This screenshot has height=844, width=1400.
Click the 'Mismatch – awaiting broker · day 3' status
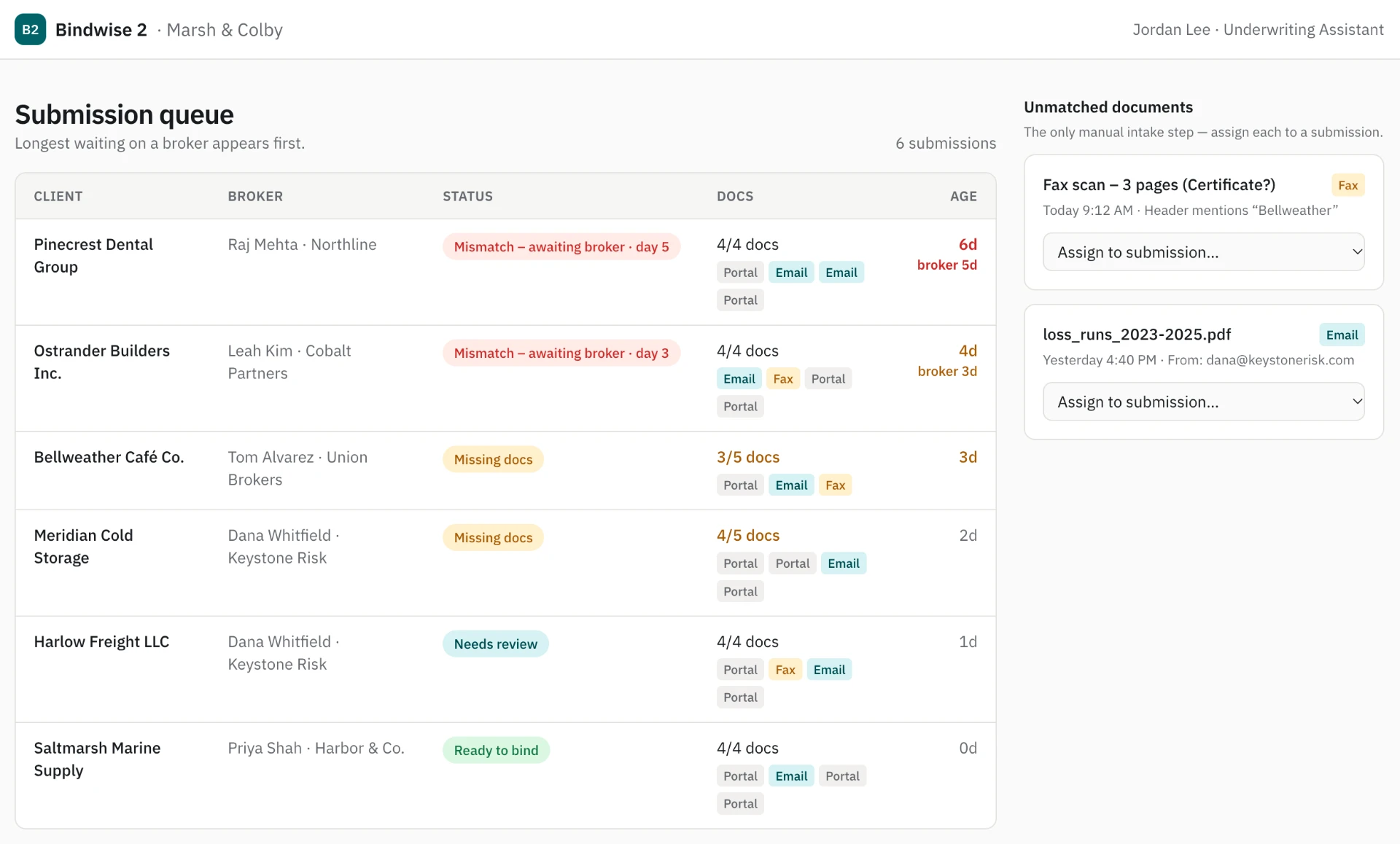[561, 353]
